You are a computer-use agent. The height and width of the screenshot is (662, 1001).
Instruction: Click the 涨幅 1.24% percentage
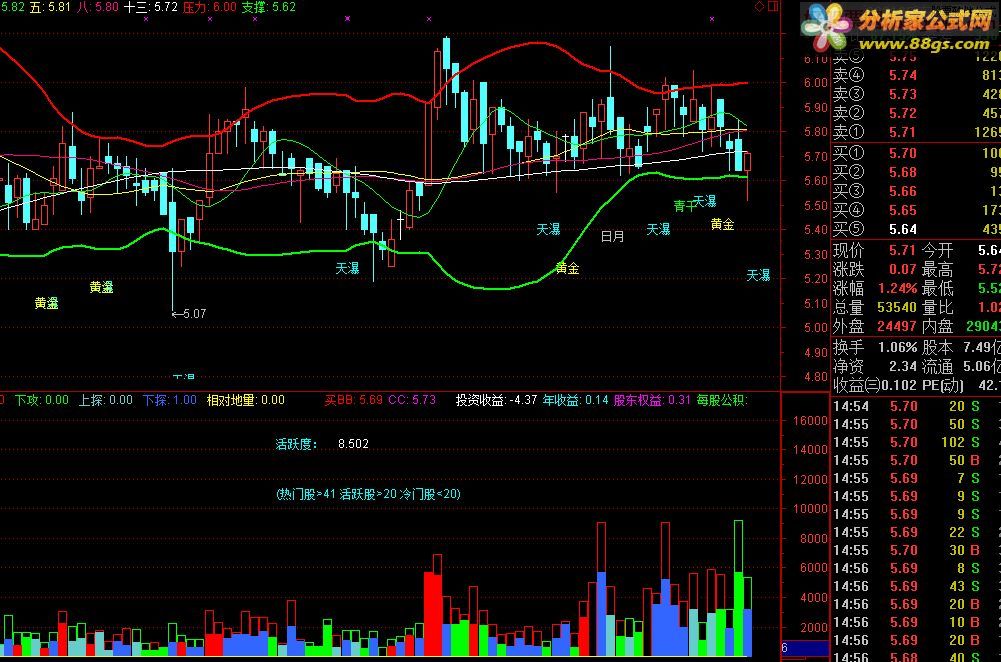point(875,289)
